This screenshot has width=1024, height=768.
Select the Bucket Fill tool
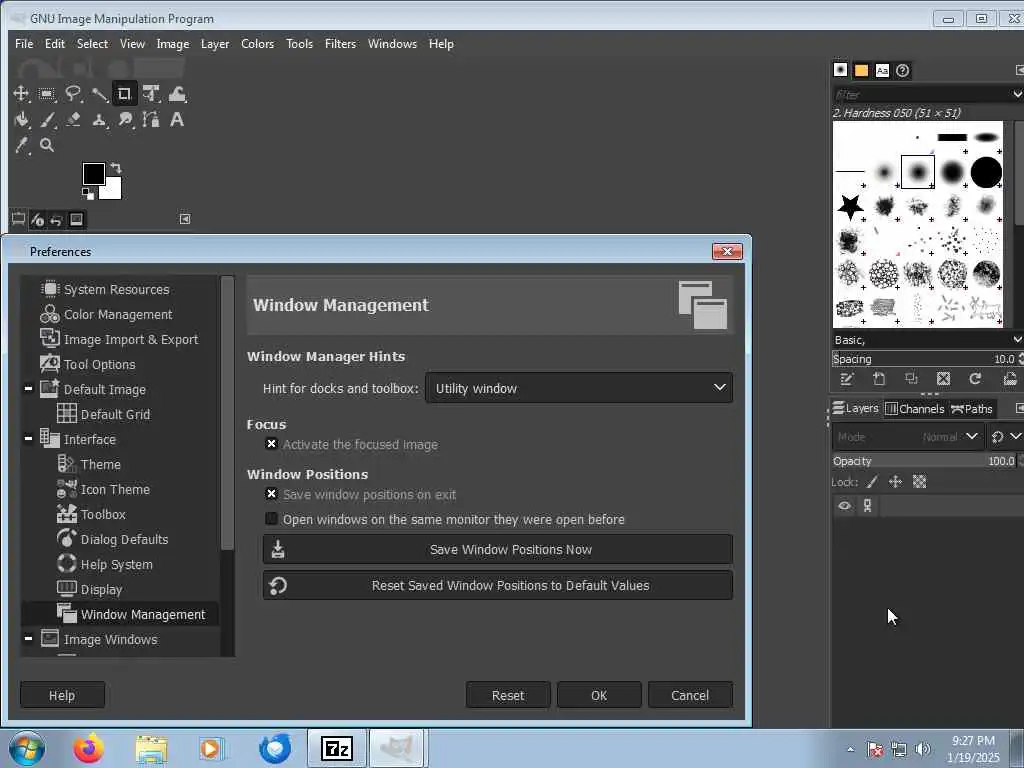coord(21,120)
